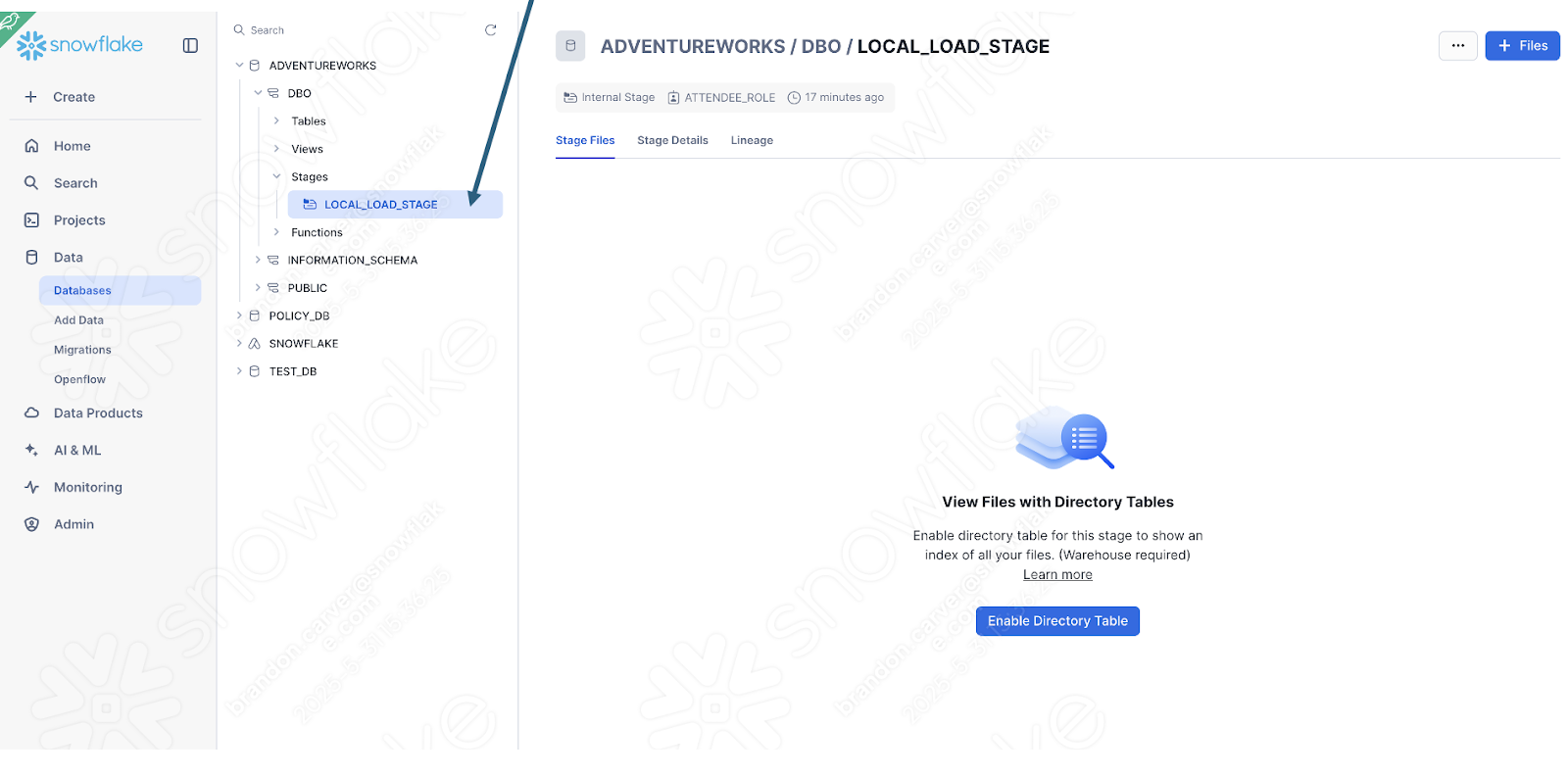
Task: Click the refresh icon in database explorer
Action: pos(490,30)
